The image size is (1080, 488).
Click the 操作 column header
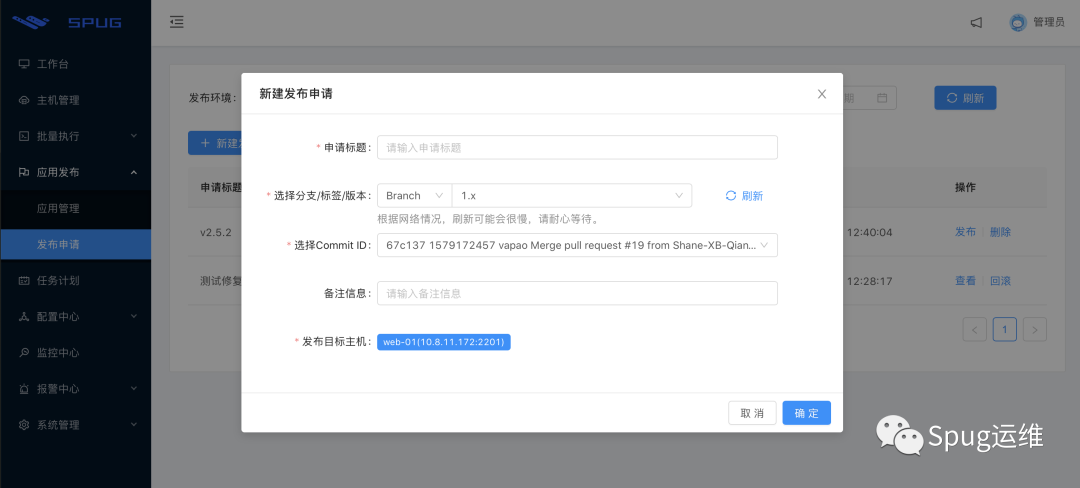(965, 187)
